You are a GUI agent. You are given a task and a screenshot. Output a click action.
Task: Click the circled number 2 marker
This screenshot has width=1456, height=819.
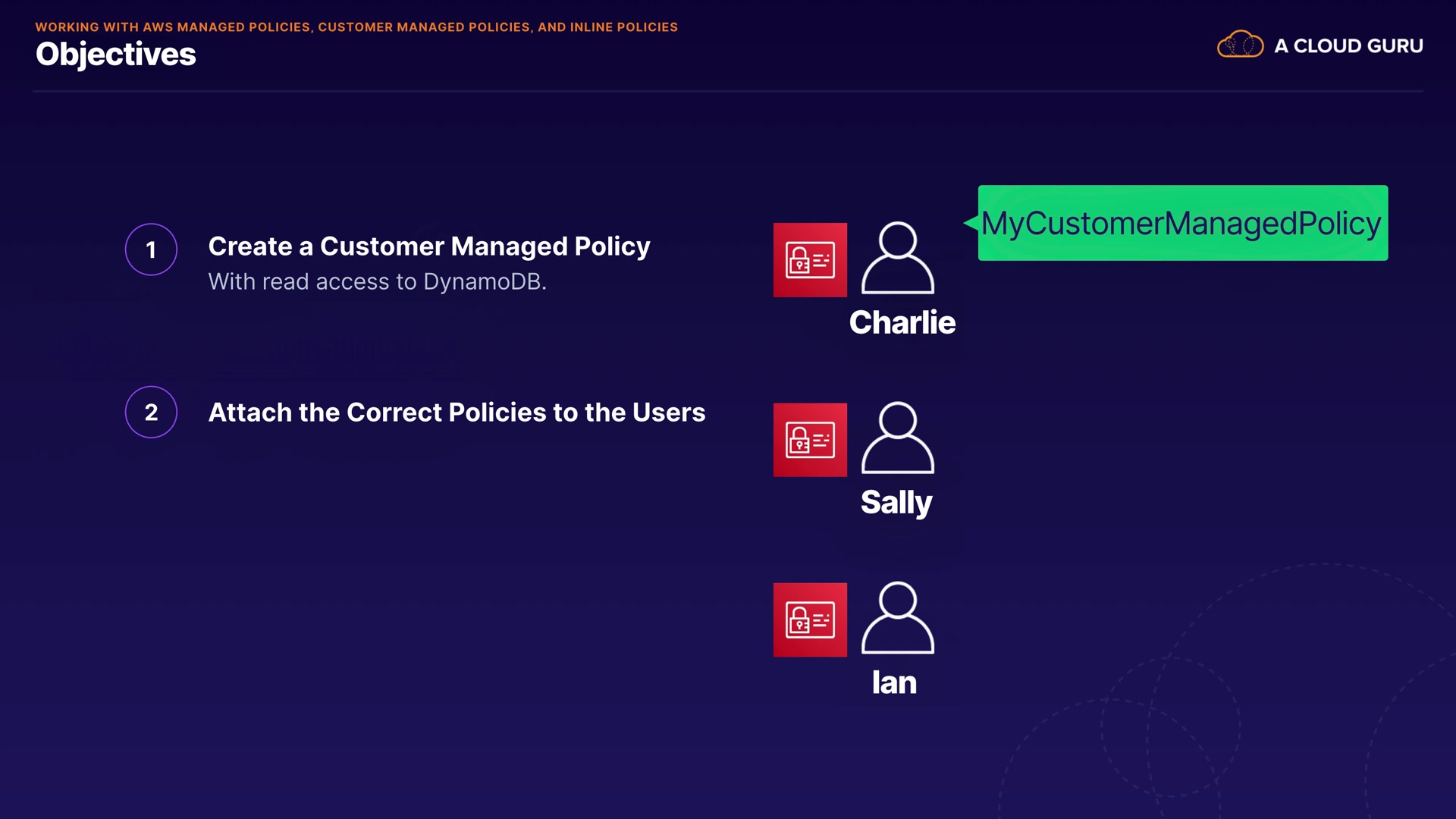(x=151, y=412)
